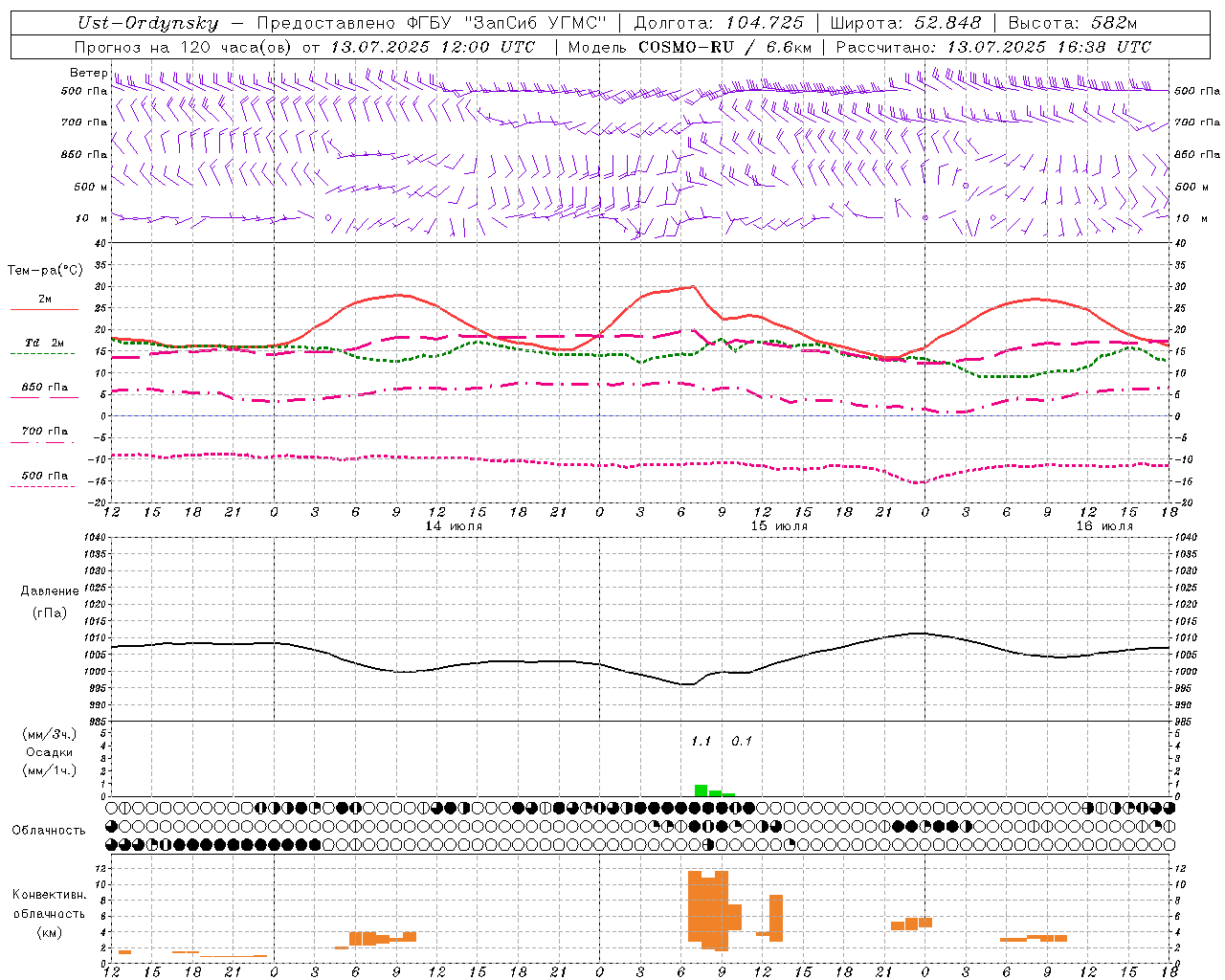Click the '15 июля' date label
This screenshot has height=980, width=1225.
click(779, 525)
